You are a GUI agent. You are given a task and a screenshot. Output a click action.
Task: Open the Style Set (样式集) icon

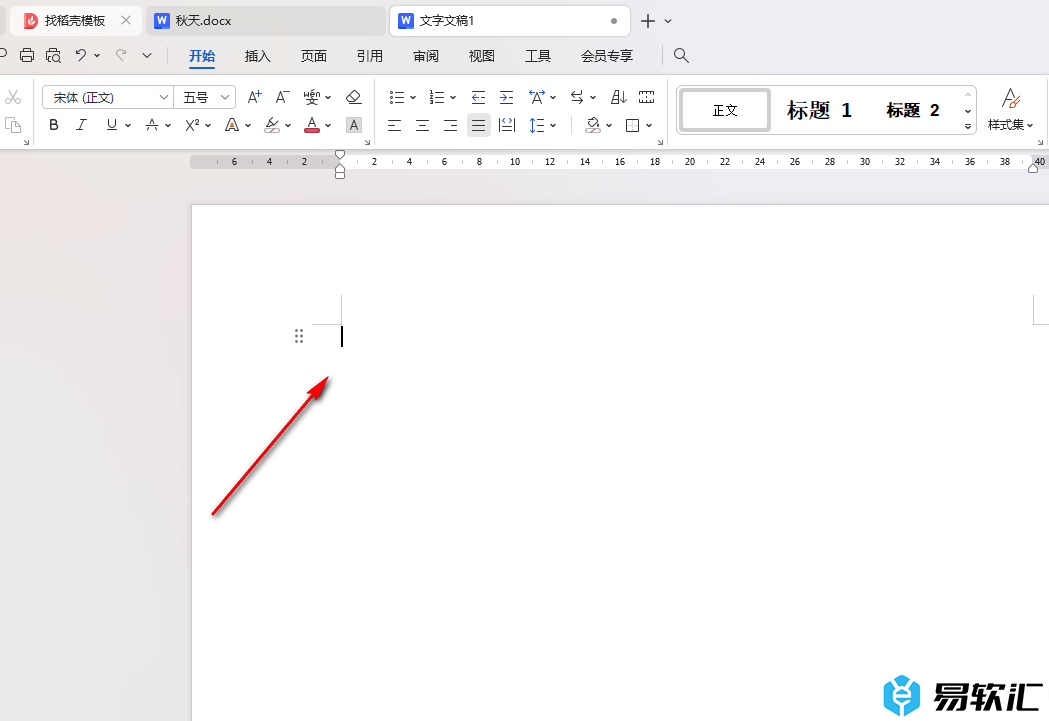1010,110
